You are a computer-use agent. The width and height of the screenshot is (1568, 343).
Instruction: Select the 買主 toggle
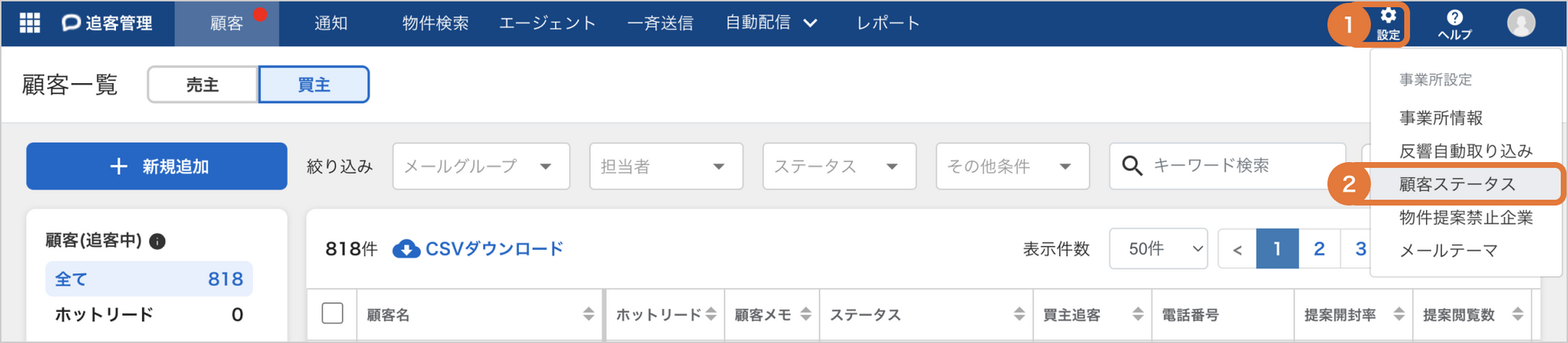click(314, 85)
